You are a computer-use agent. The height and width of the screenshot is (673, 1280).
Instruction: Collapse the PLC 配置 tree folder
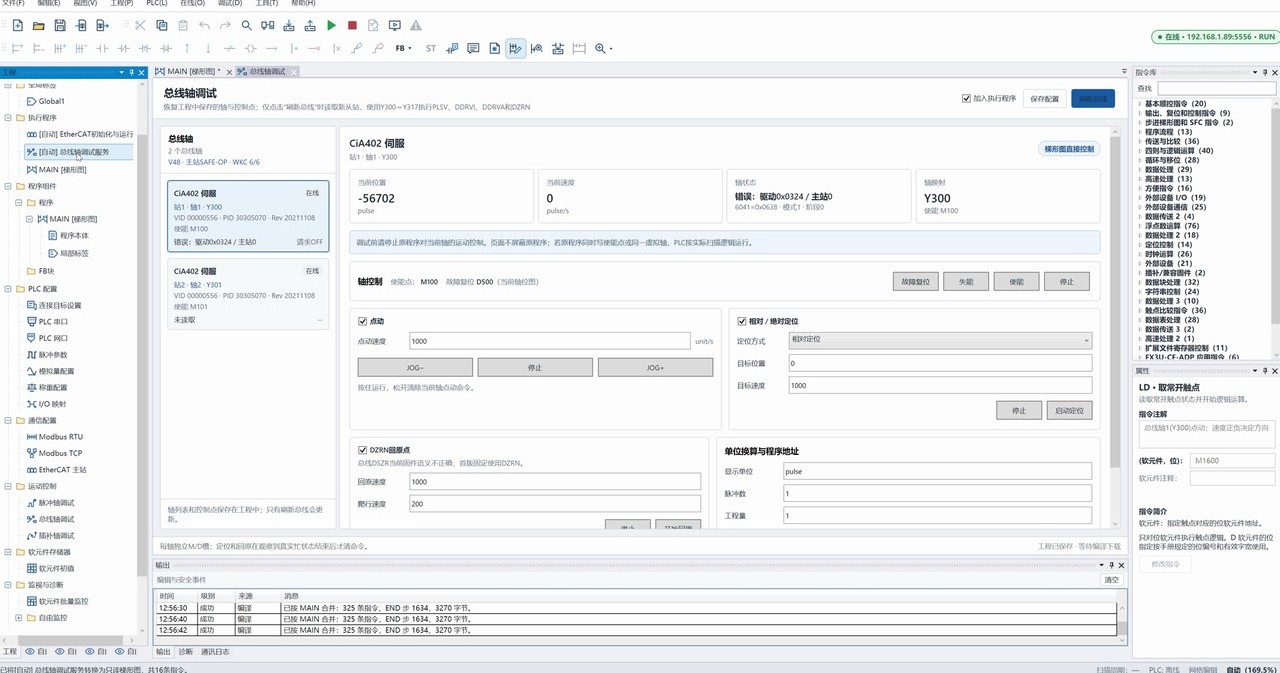(x=9, y=289)
